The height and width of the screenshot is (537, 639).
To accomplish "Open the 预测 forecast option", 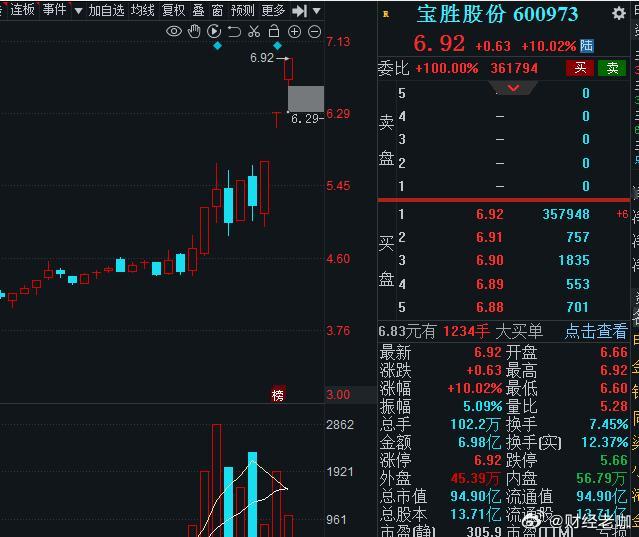I will 242,10.
